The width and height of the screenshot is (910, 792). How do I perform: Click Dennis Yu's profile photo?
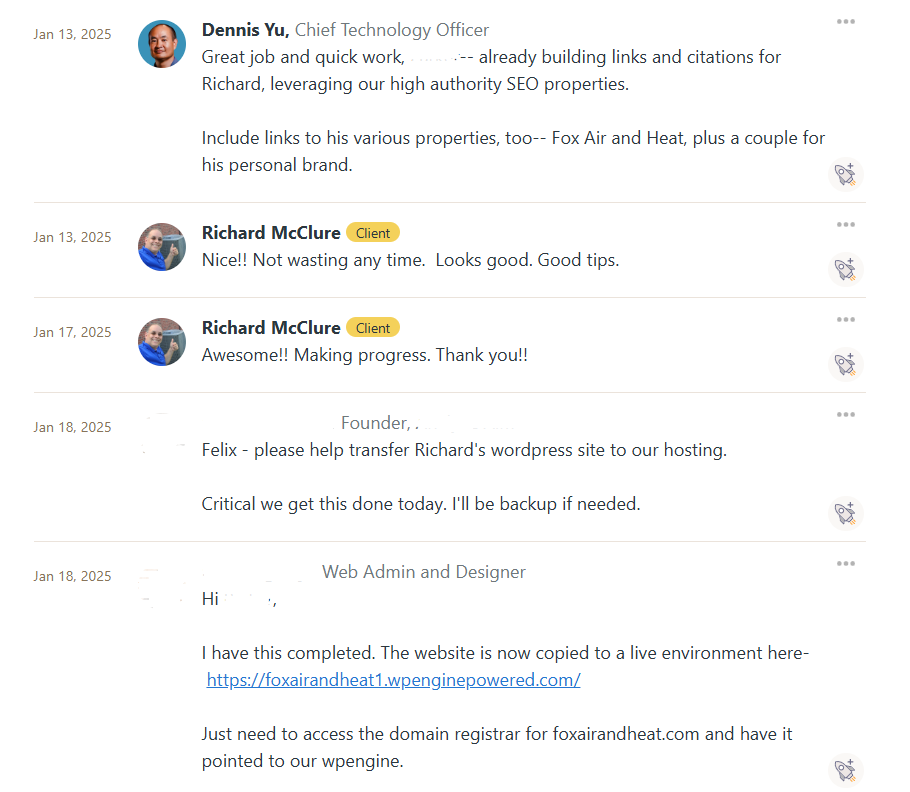click(162, 44)
